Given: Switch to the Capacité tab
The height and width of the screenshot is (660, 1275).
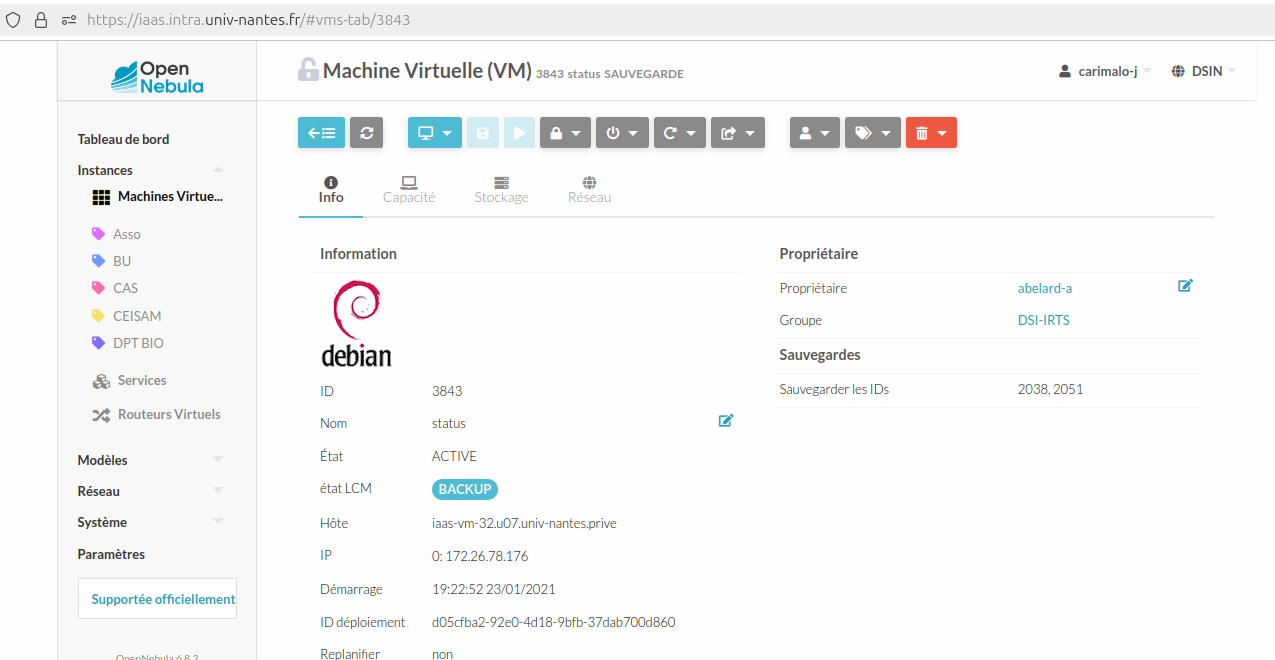Looking at the screenshot, I should tap(408, 189).
